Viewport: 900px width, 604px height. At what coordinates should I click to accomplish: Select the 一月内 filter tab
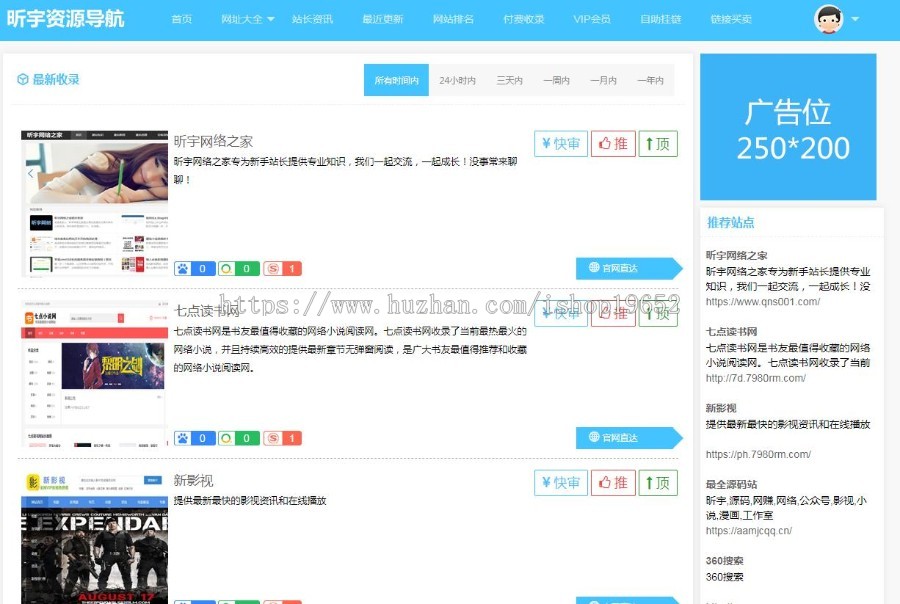603,80
